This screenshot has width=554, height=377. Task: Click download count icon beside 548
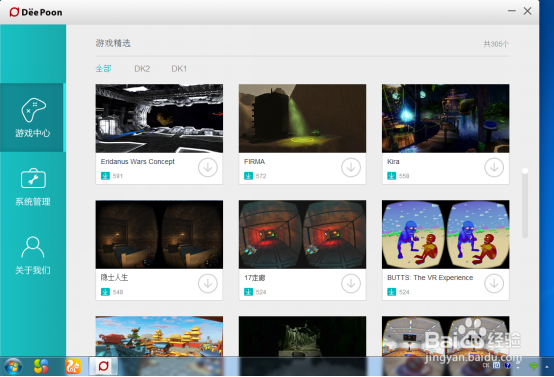(105, 292)
